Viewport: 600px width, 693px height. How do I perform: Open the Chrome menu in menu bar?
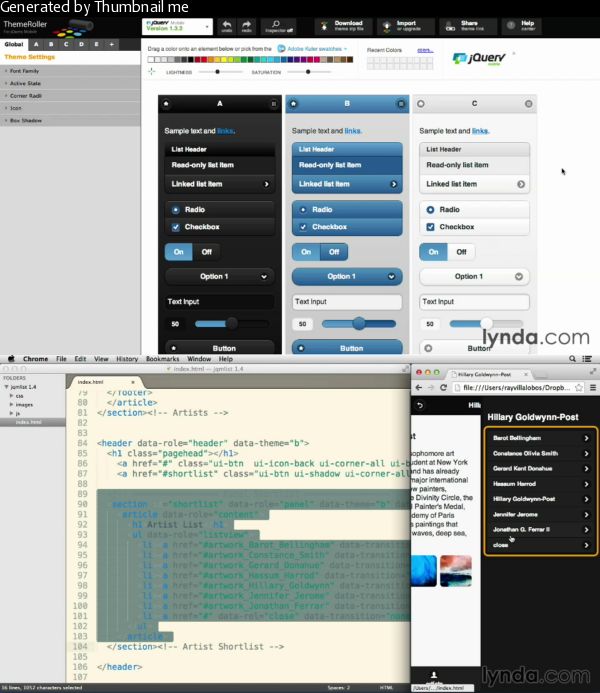tap(35, 359)
